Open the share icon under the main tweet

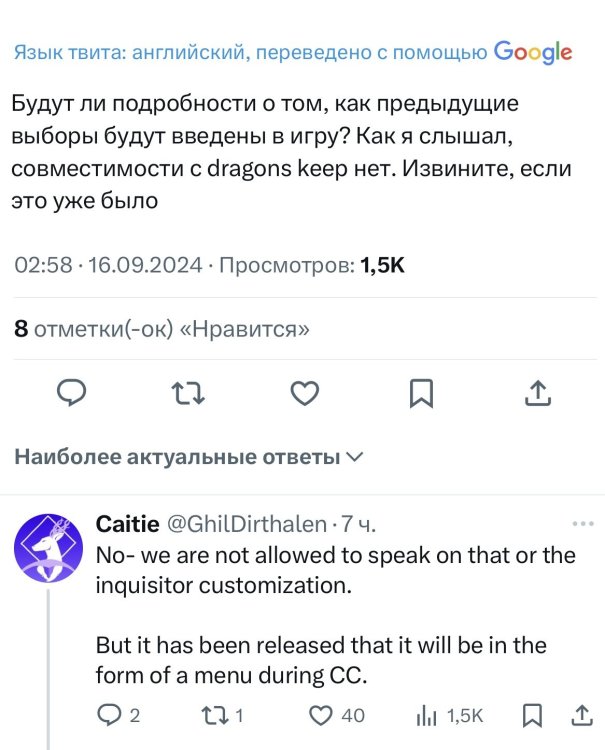tap(538, 393)
